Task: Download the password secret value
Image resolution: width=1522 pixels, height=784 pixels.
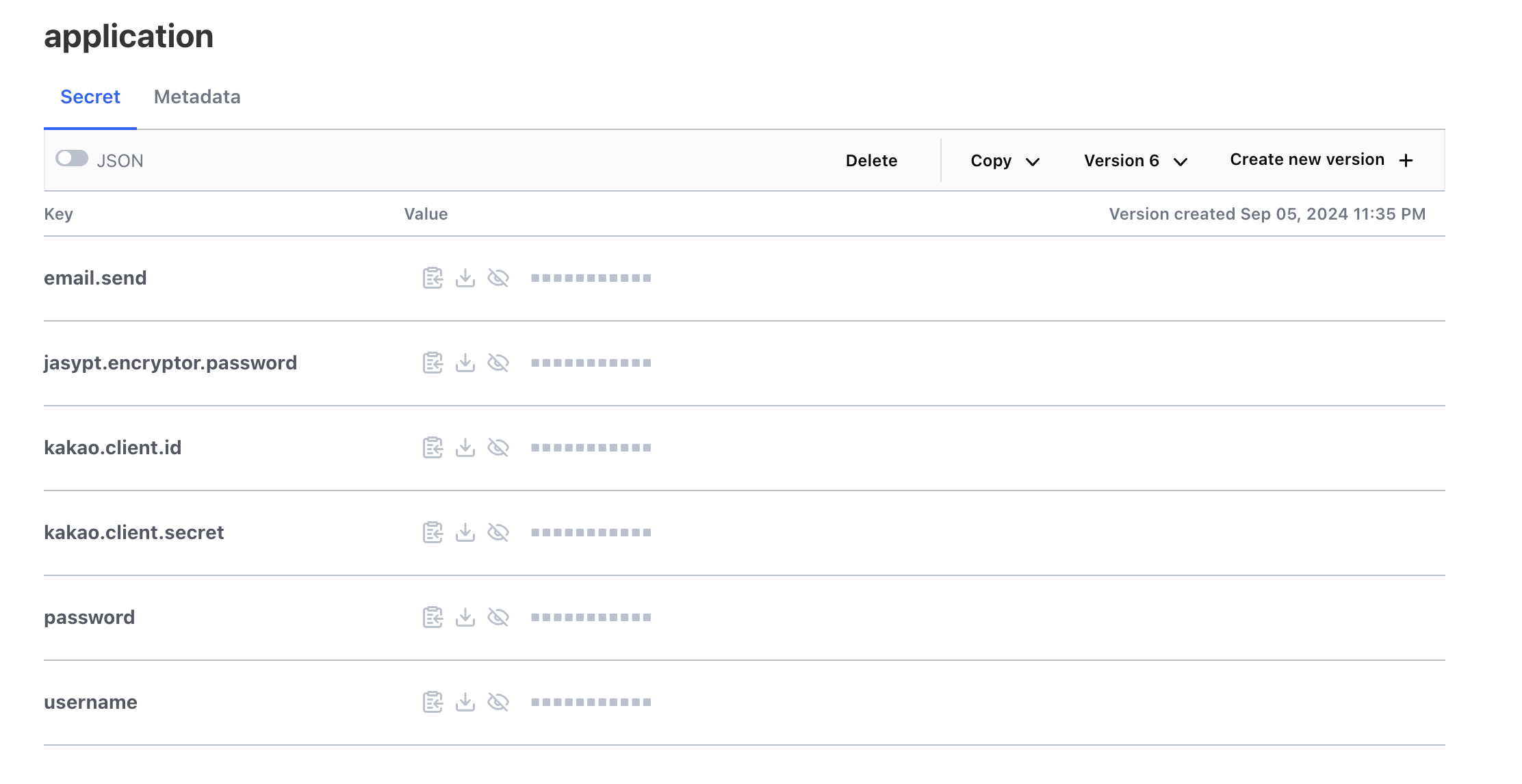Action: pos(465,617)
